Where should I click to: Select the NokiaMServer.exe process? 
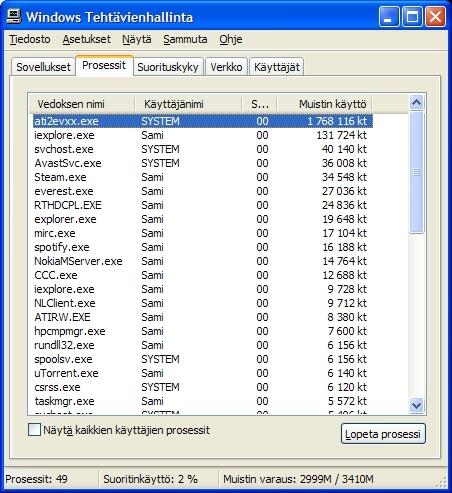coord(203,261)
